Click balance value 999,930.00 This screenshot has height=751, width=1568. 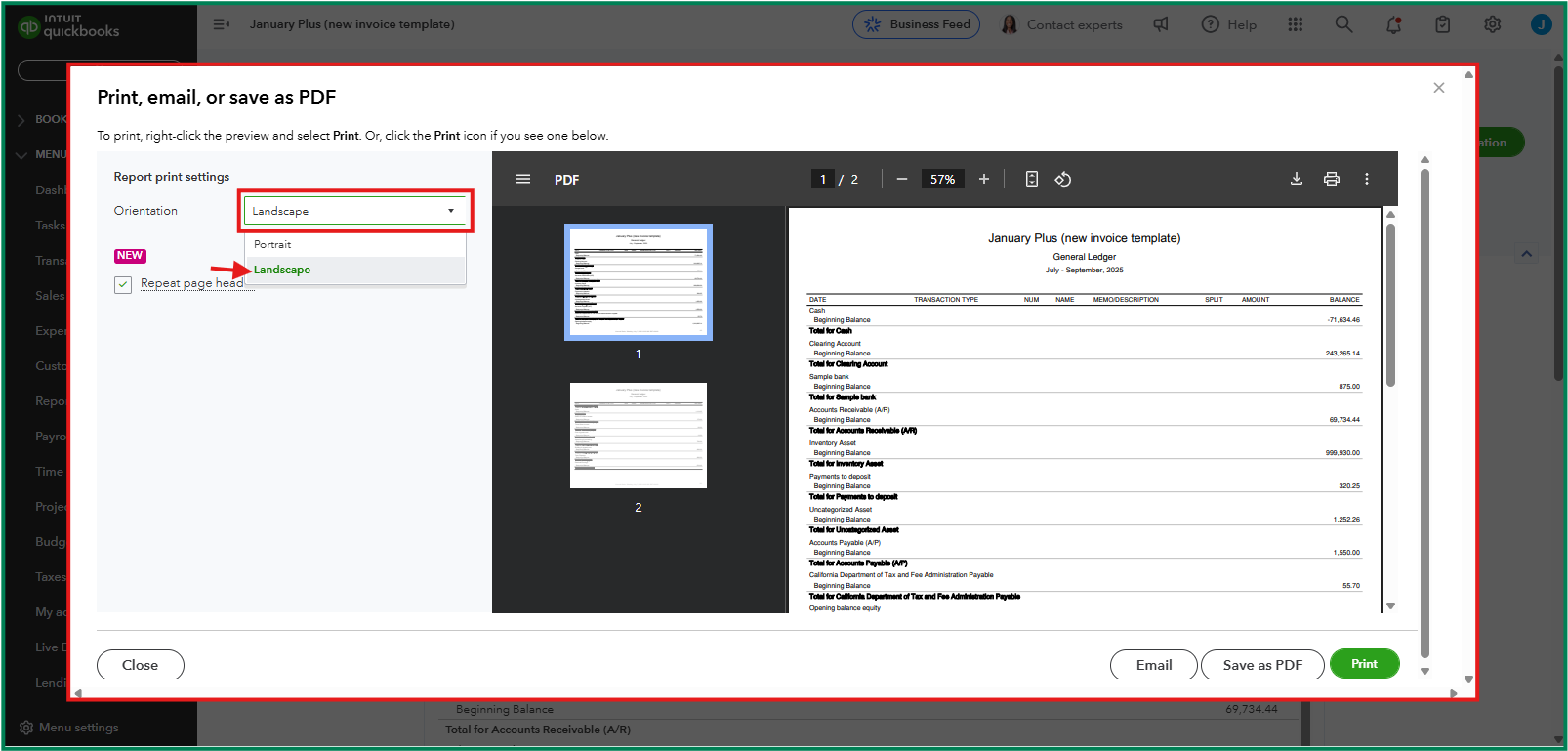pyautogui.click(x=1342, y=453)
